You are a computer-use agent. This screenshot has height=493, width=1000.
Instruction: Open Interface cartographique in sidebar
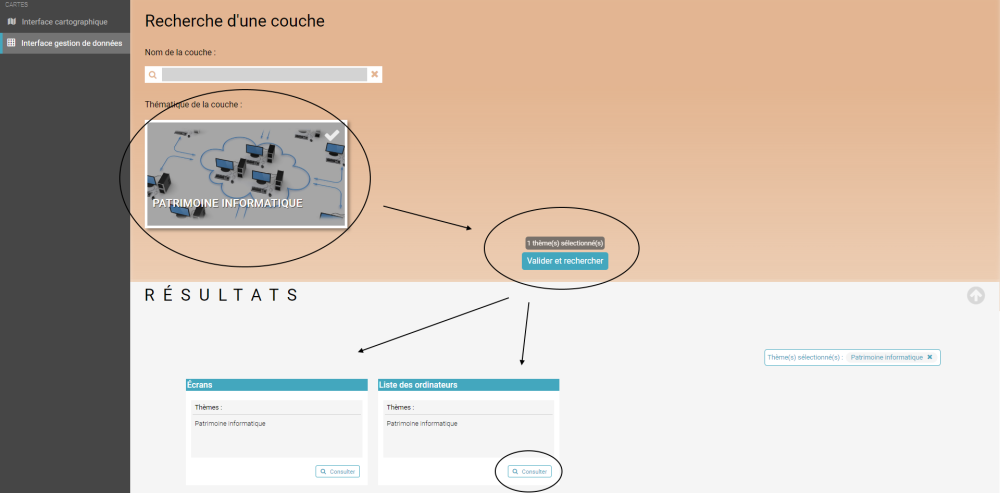[64, 22]
